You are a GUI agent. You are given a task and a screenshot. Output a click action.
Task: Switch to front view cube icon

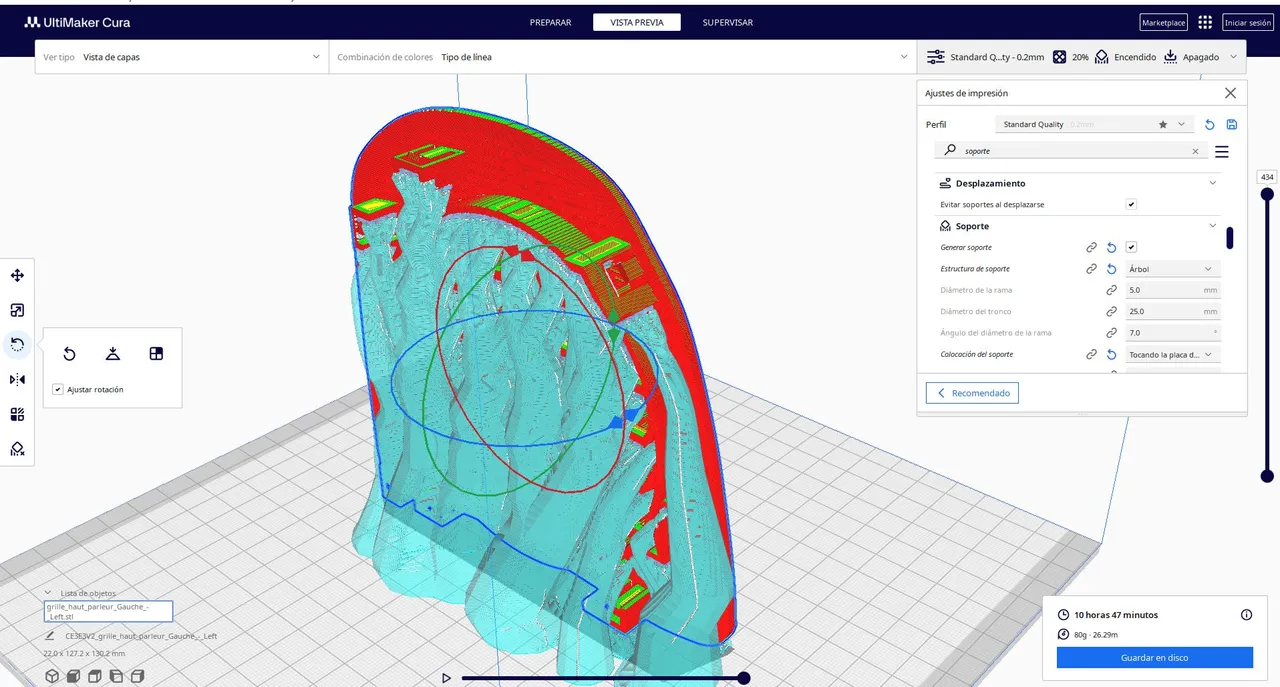coord(74,676)
